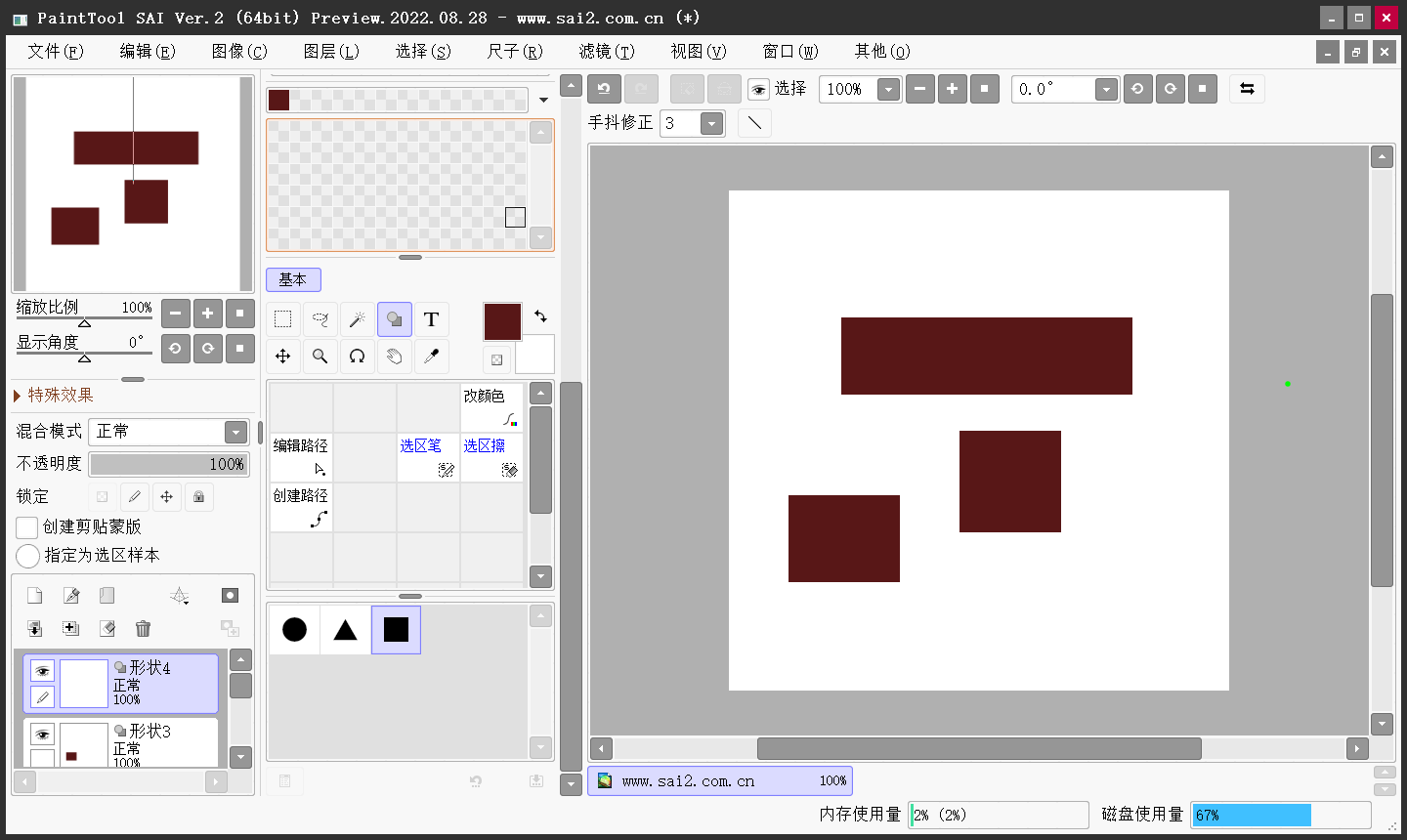Toggle lock paint pencil icon

click(x=135, y=497)
